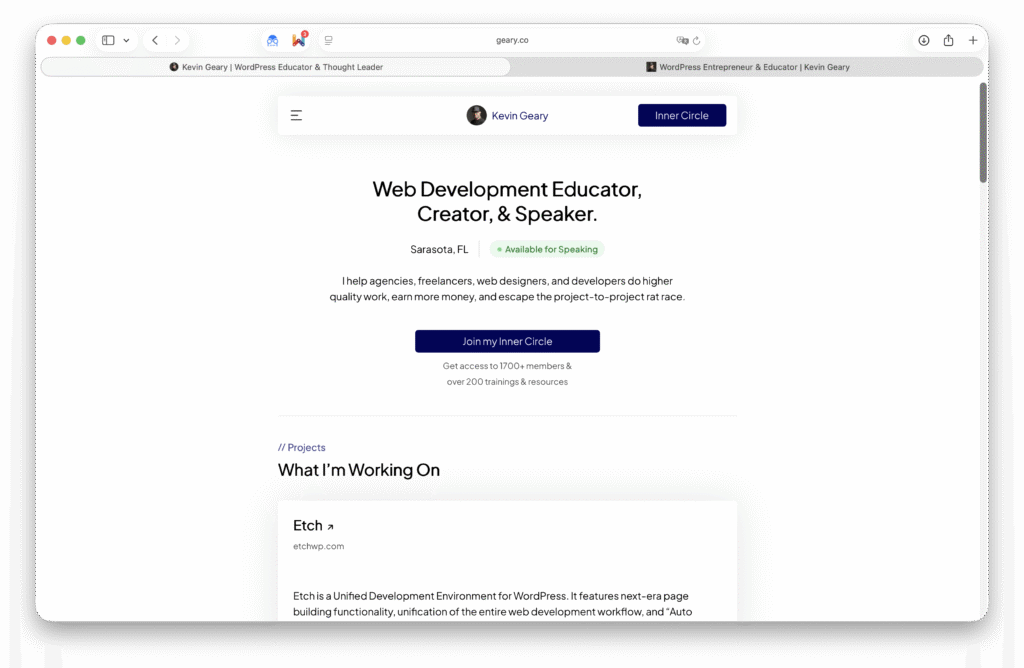Click the Inner Circle header button
Image resolution: width=1024 pixels, height=668 pixels.
(682, 116)
